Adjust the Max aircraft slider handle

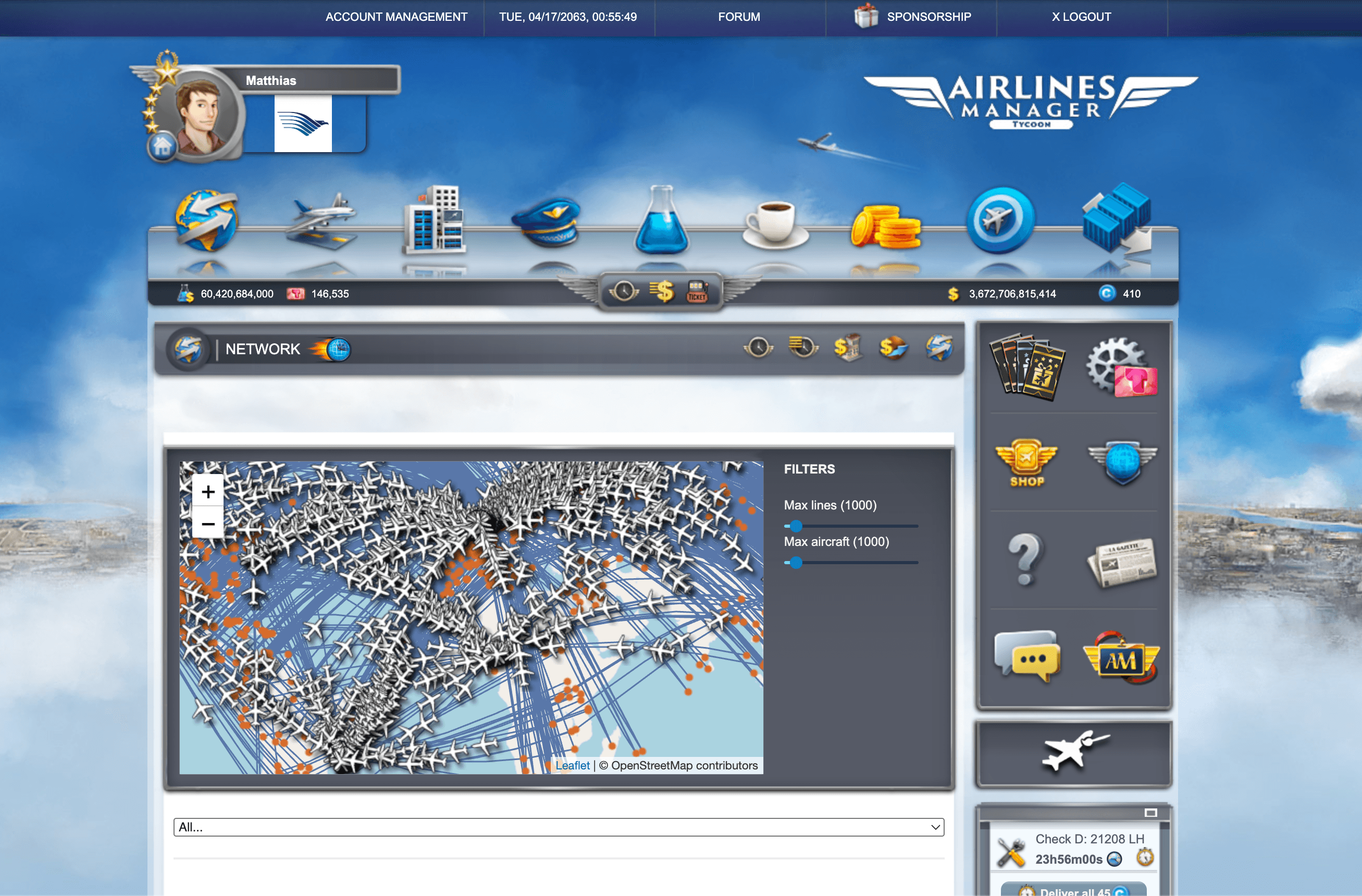click(796, 563)
